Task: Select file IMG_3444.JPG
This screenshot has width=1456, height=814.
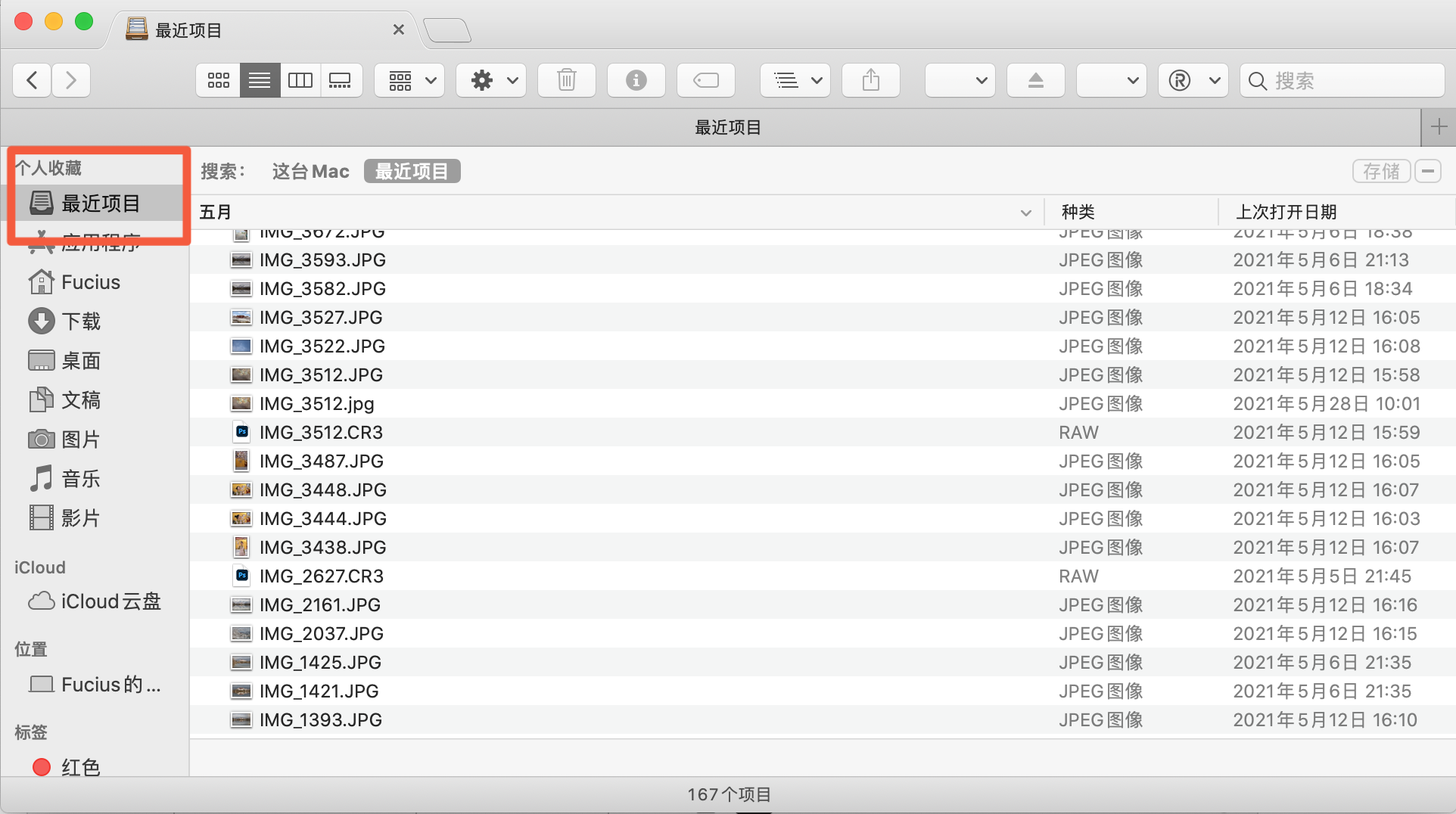Action: (x=823, y=519)
